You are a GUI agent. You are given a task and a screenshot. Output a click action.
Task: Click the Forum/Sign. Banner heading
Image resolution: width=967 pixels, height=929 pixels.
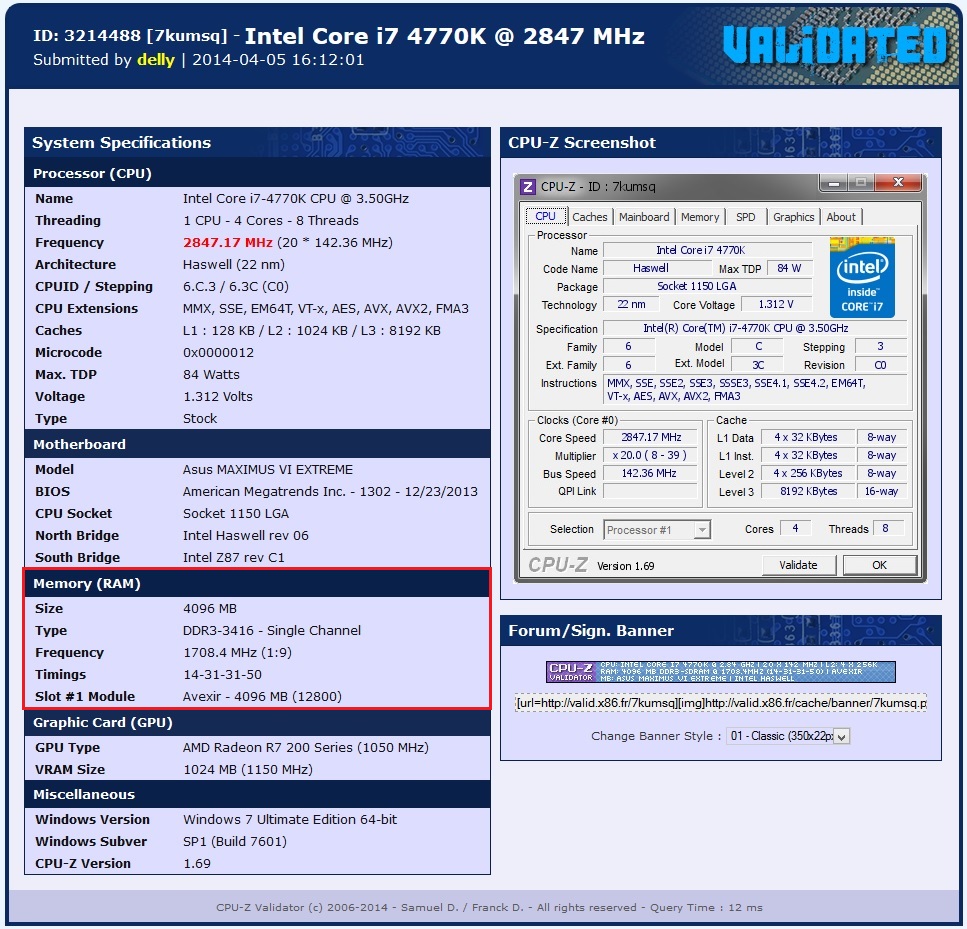(591, 630)
